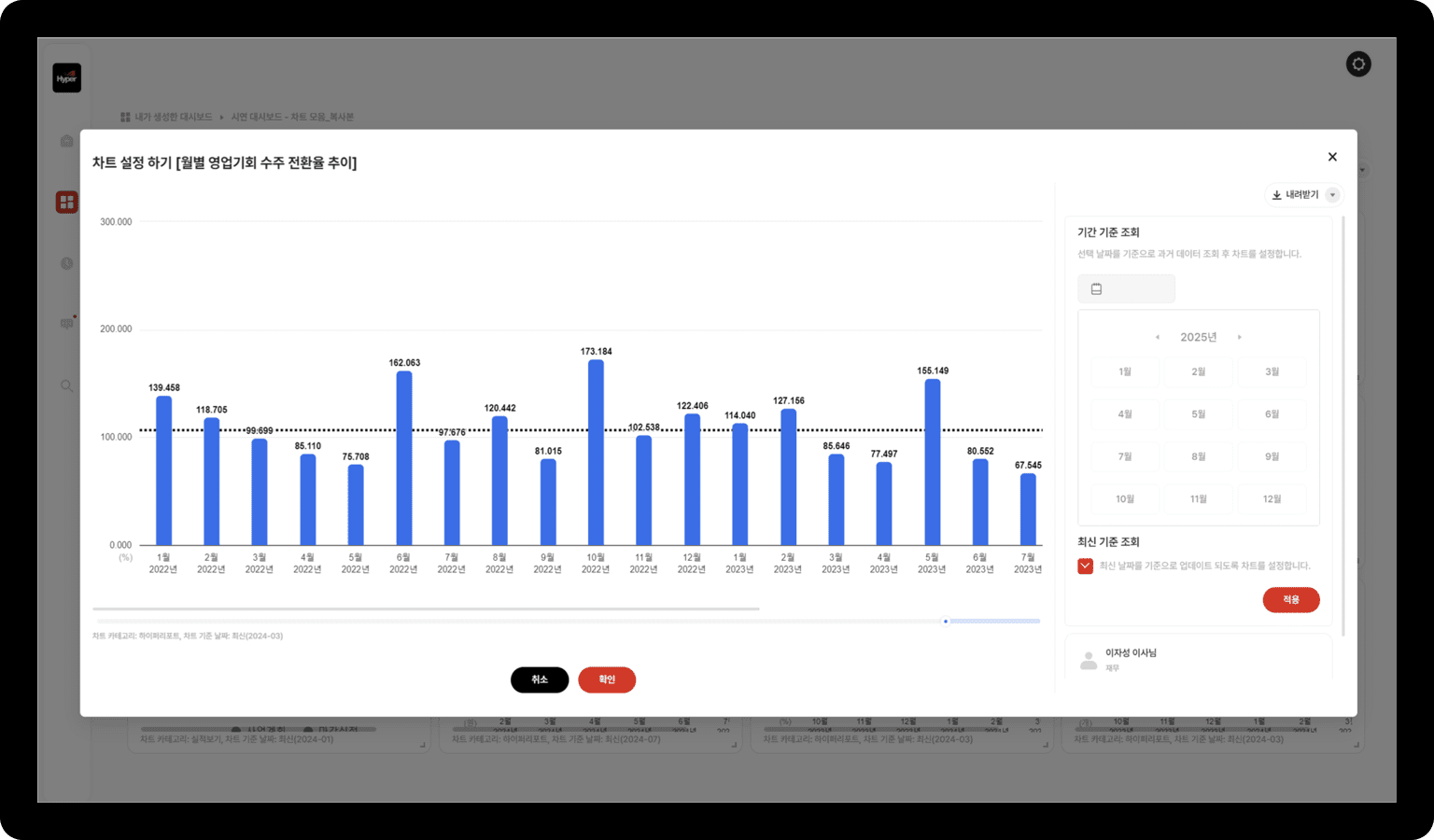Click the 이자성 이사님 user avatar
Image resolution: width=1434 pixels, height=840 pixels.
1089,660
